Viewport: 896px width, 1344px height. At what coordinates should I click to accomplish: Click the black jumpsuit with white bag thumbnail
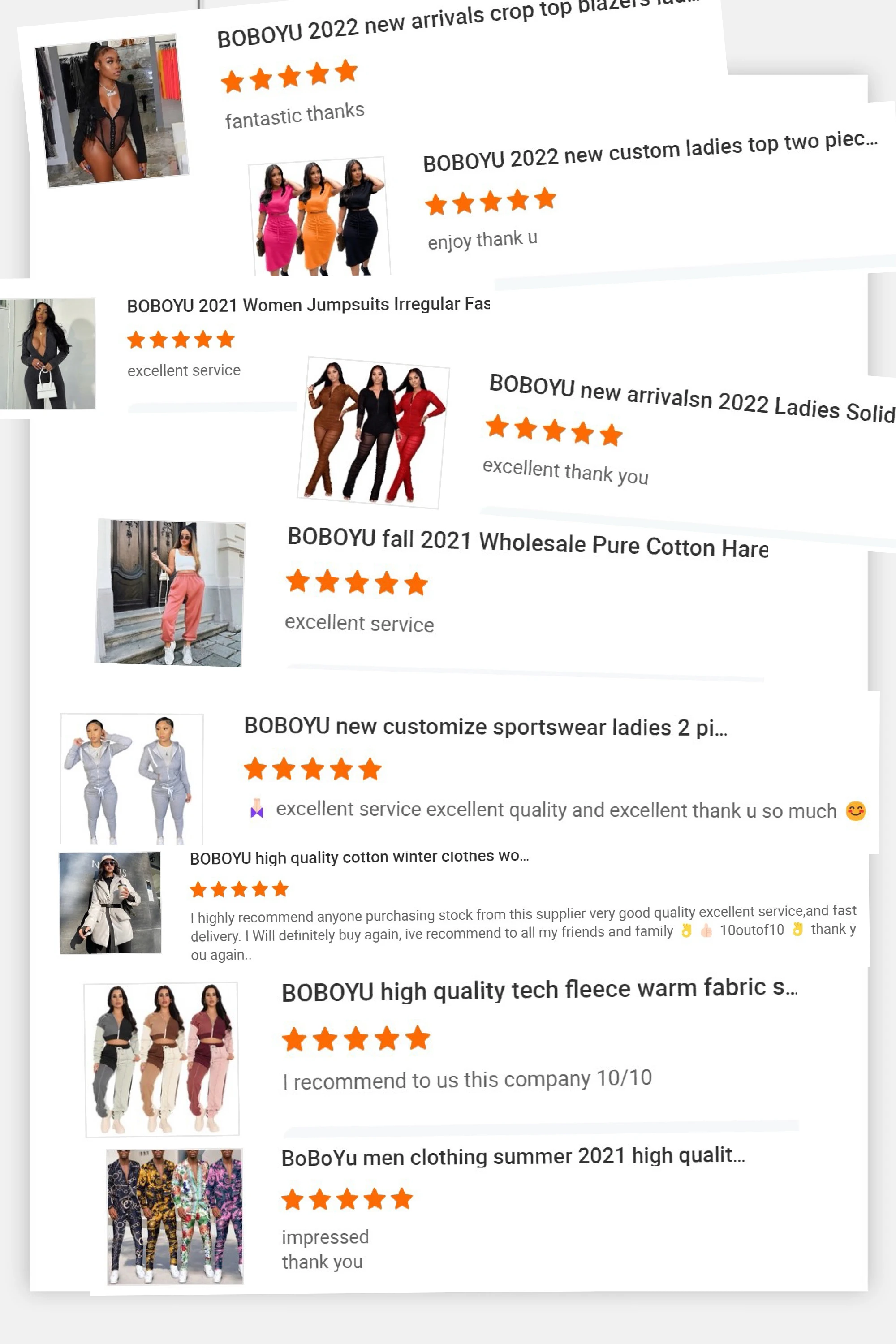tap(48, 354)
